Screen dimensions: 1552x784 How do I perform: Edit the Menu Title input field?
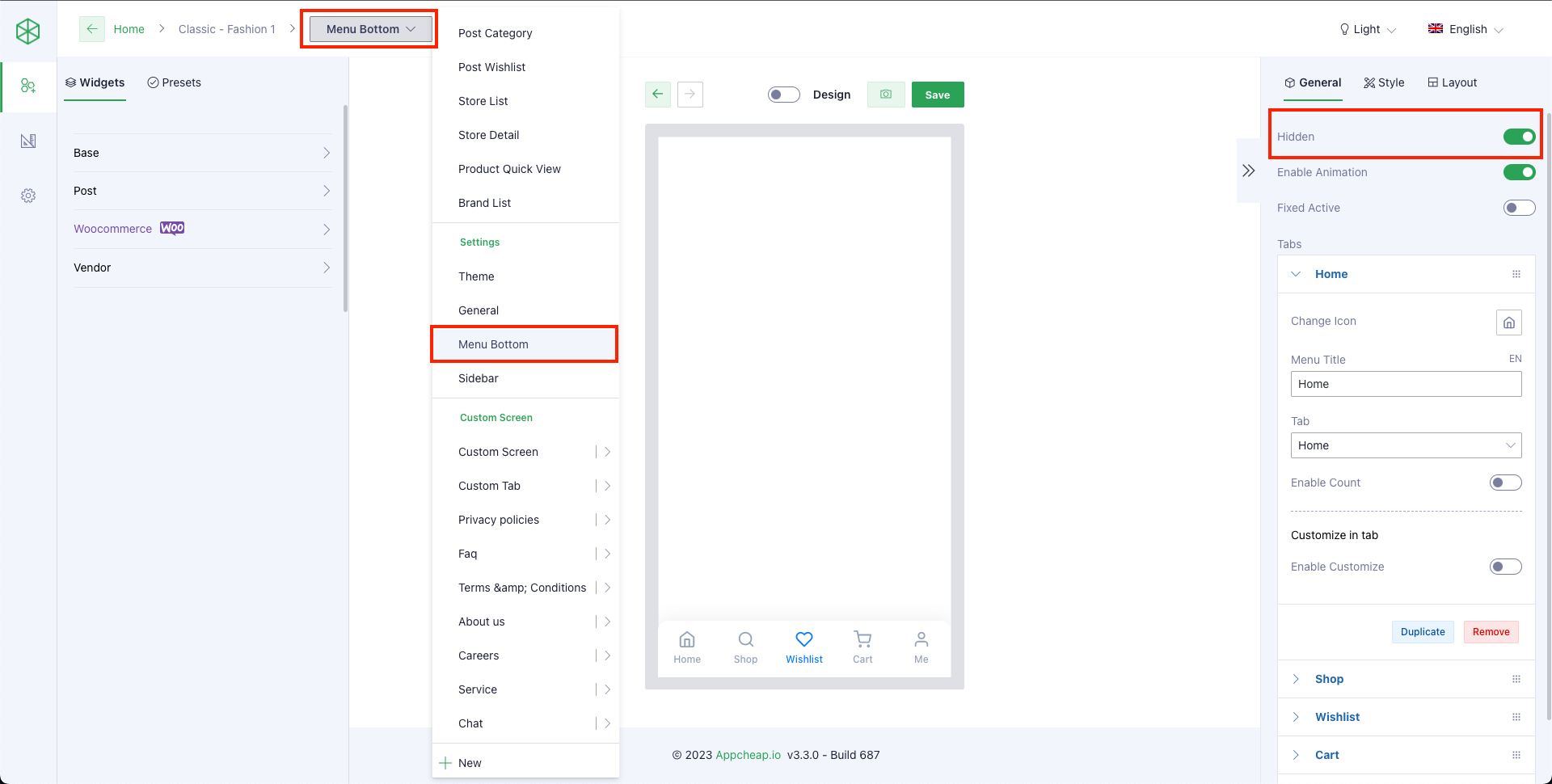(x=1406, y=384)
